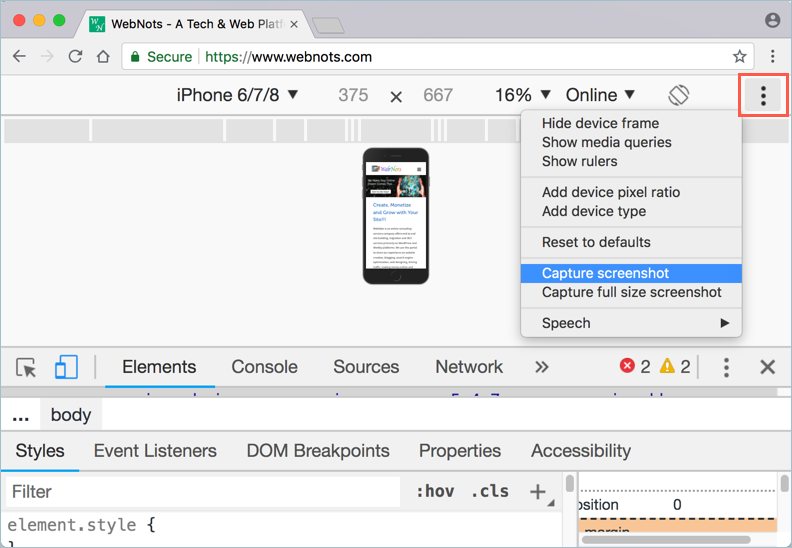
Task: Click the styles Filter input field
Action: [200, 491]
